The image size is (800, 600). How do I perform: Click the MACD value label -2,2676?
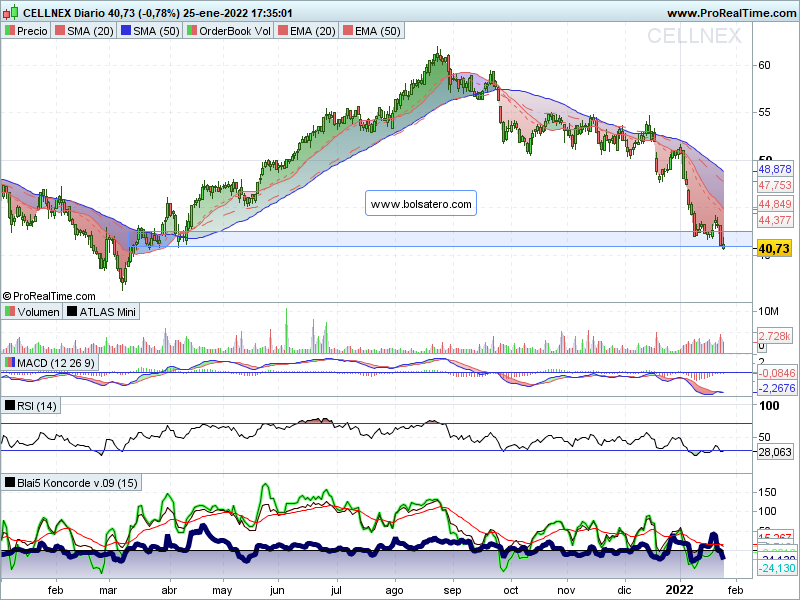(776, 388)
